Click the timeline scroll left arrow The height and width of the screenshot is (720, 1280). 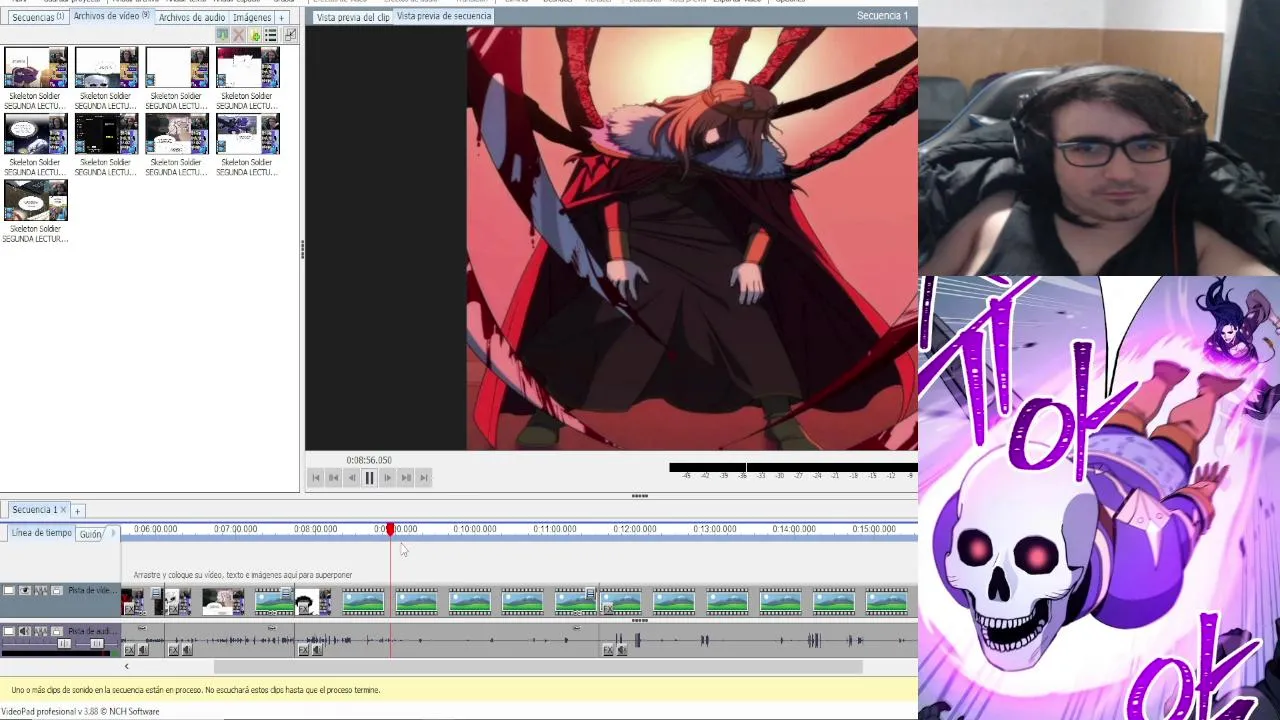click(126, 667)
